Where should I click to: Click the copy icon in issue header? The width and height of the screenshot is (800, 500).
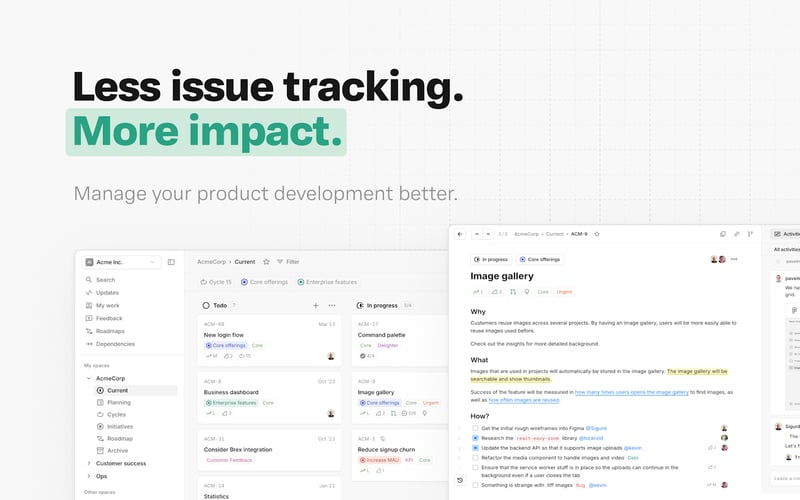coord(722,234)
